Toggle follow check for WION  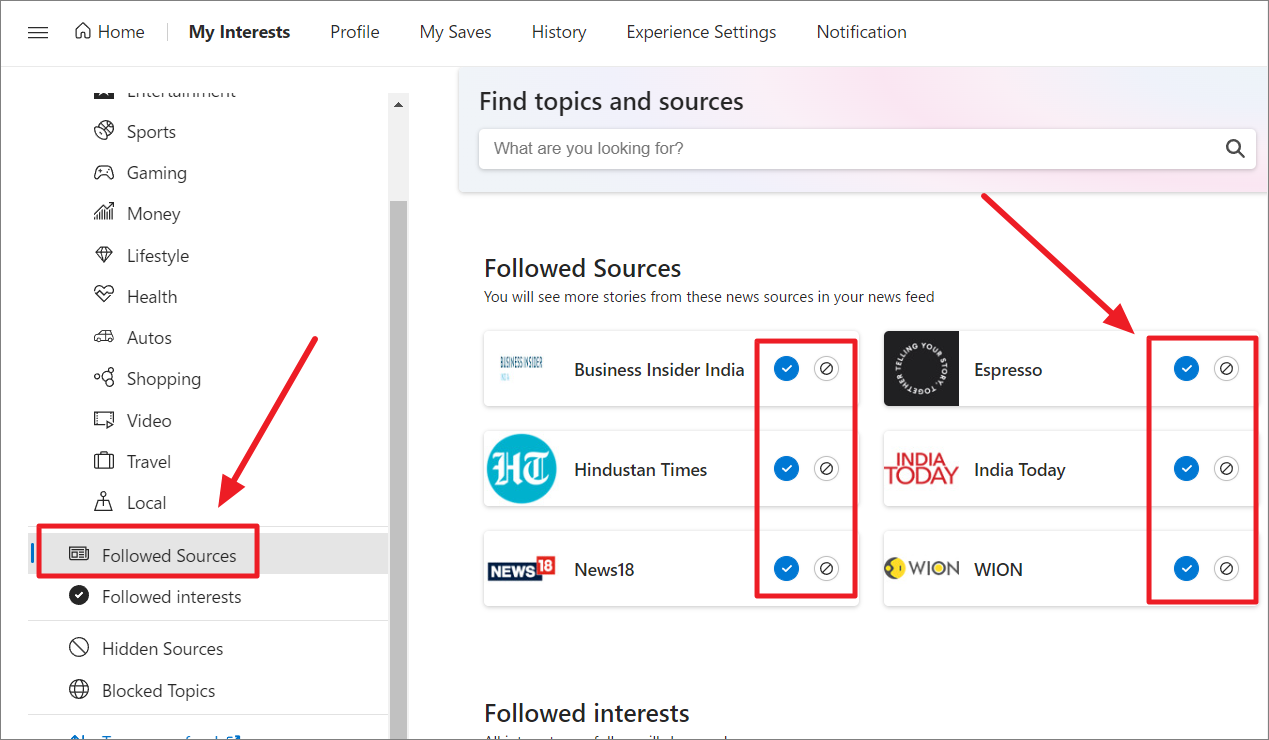(x=1187, y=569)
